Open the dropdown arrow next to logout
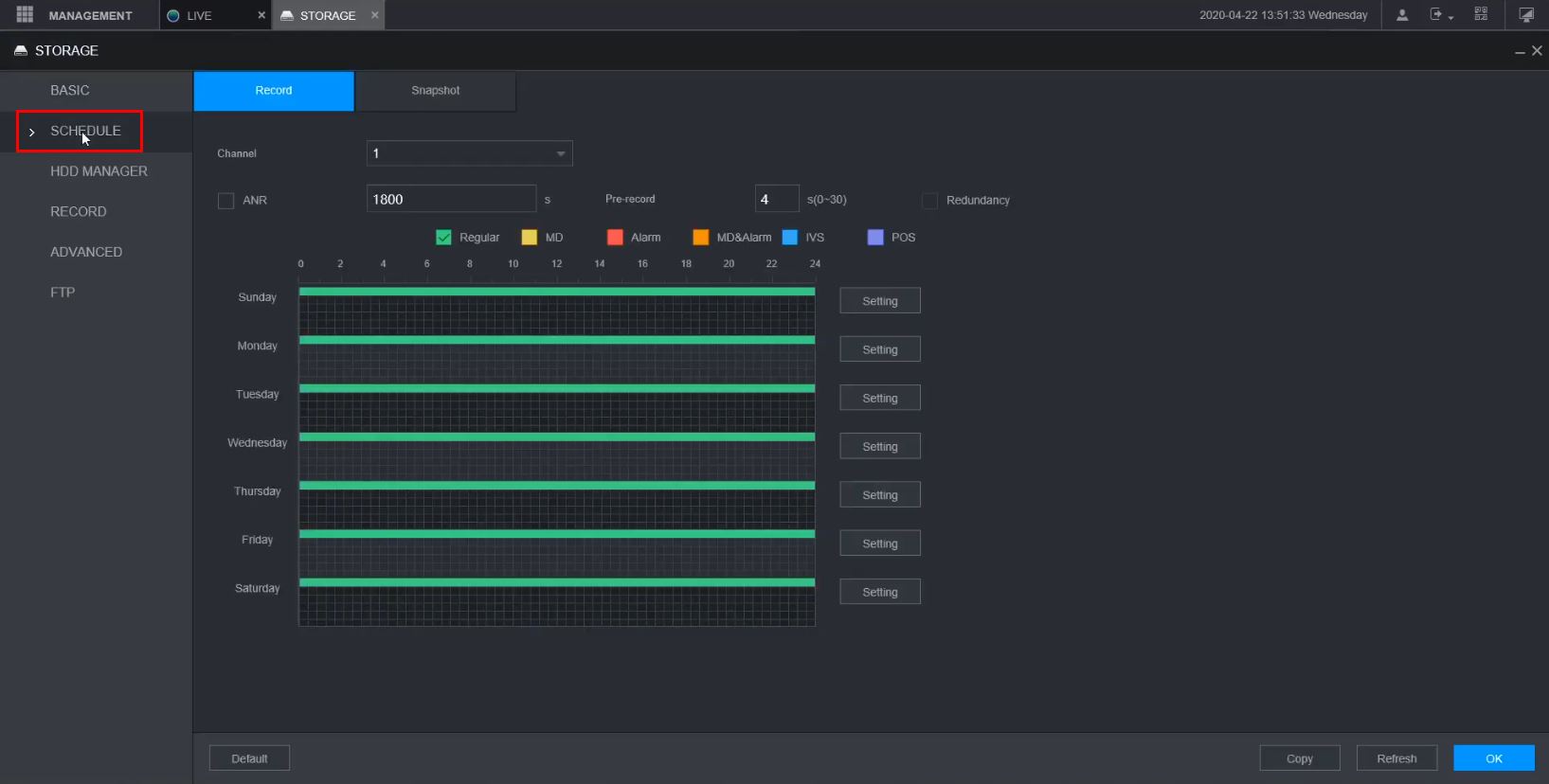Image resolution: width=1549 pixels, height=784 pixels. 1450,18
